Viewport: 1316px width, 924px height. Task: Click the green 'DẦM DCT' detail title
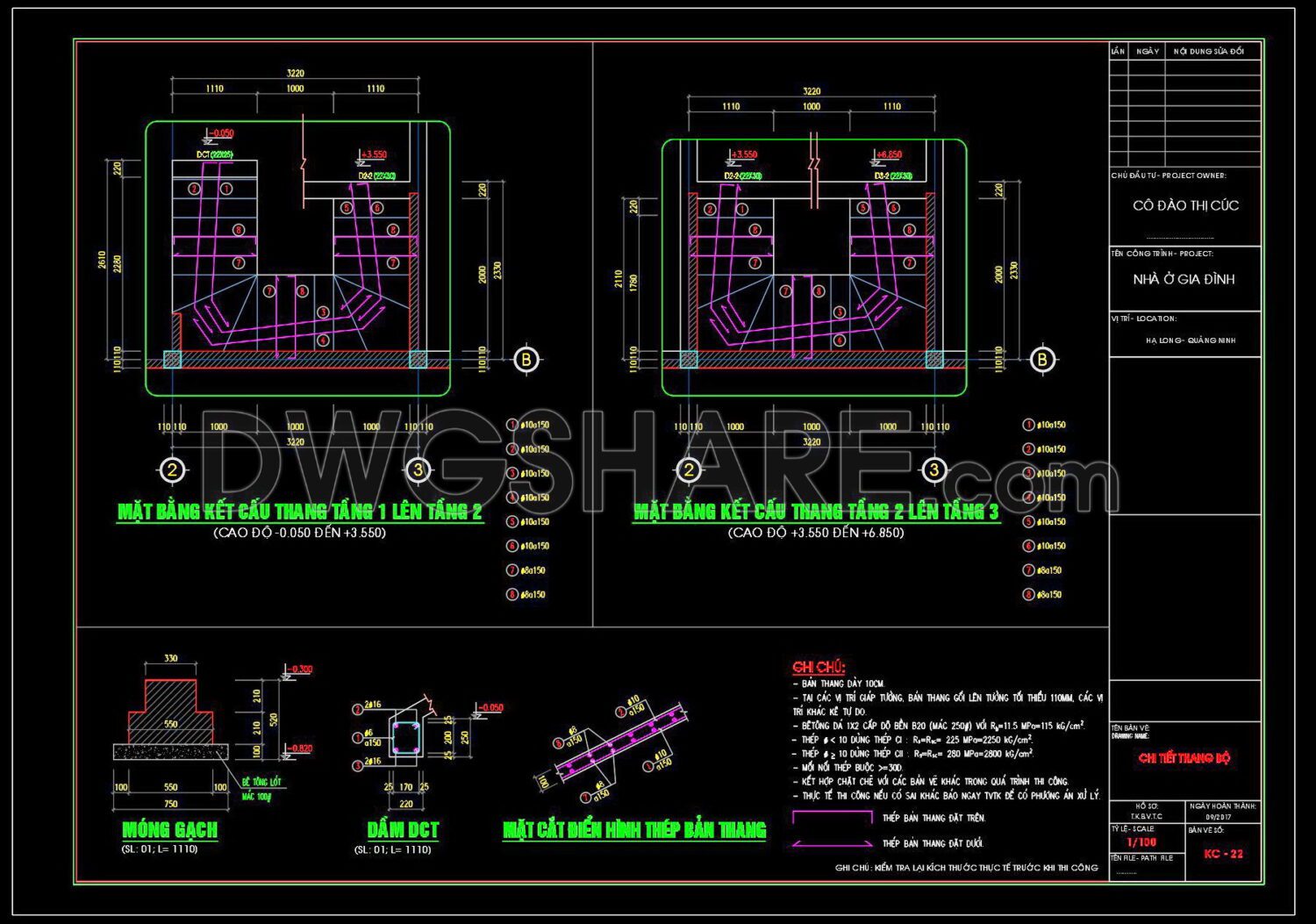(403, 829)
